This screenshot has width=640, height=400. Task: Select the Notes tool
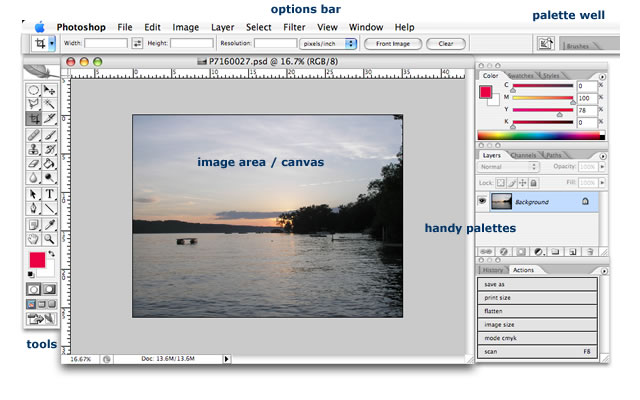(33, 224)
